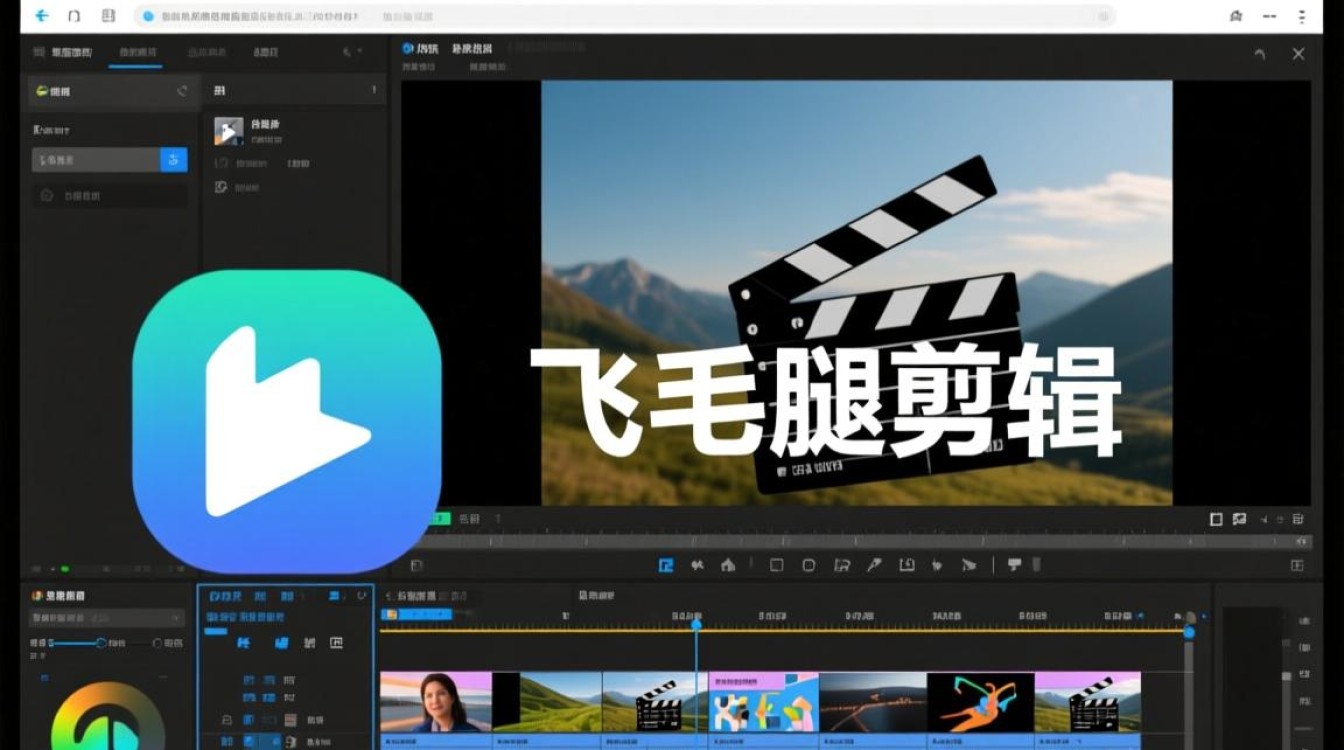
Task: Select the blue-underlined tab in the left panel
Action: [136, 53]
